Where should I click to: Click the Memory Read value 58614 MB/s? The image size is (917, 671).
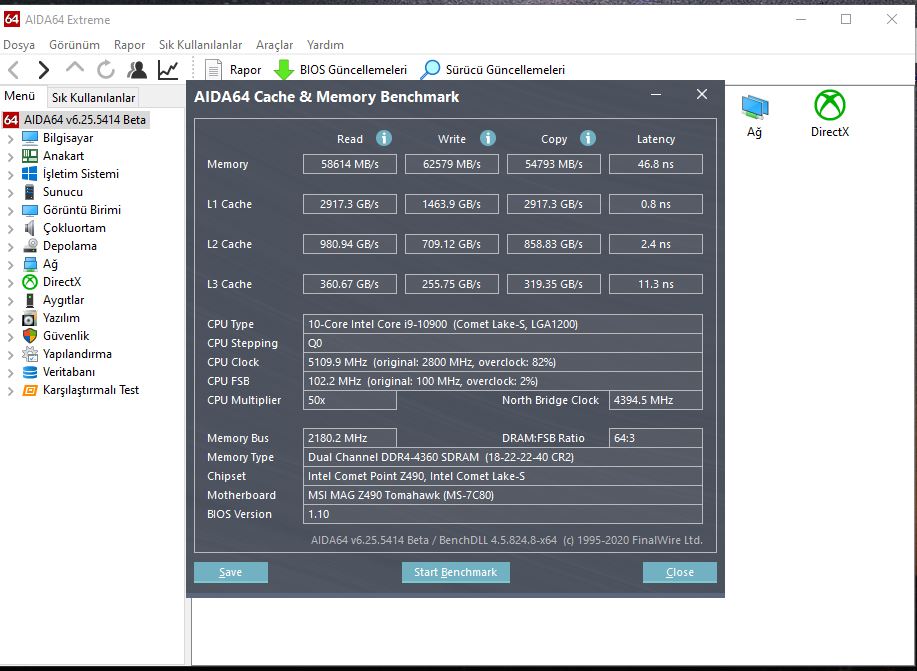pos(350,164)
